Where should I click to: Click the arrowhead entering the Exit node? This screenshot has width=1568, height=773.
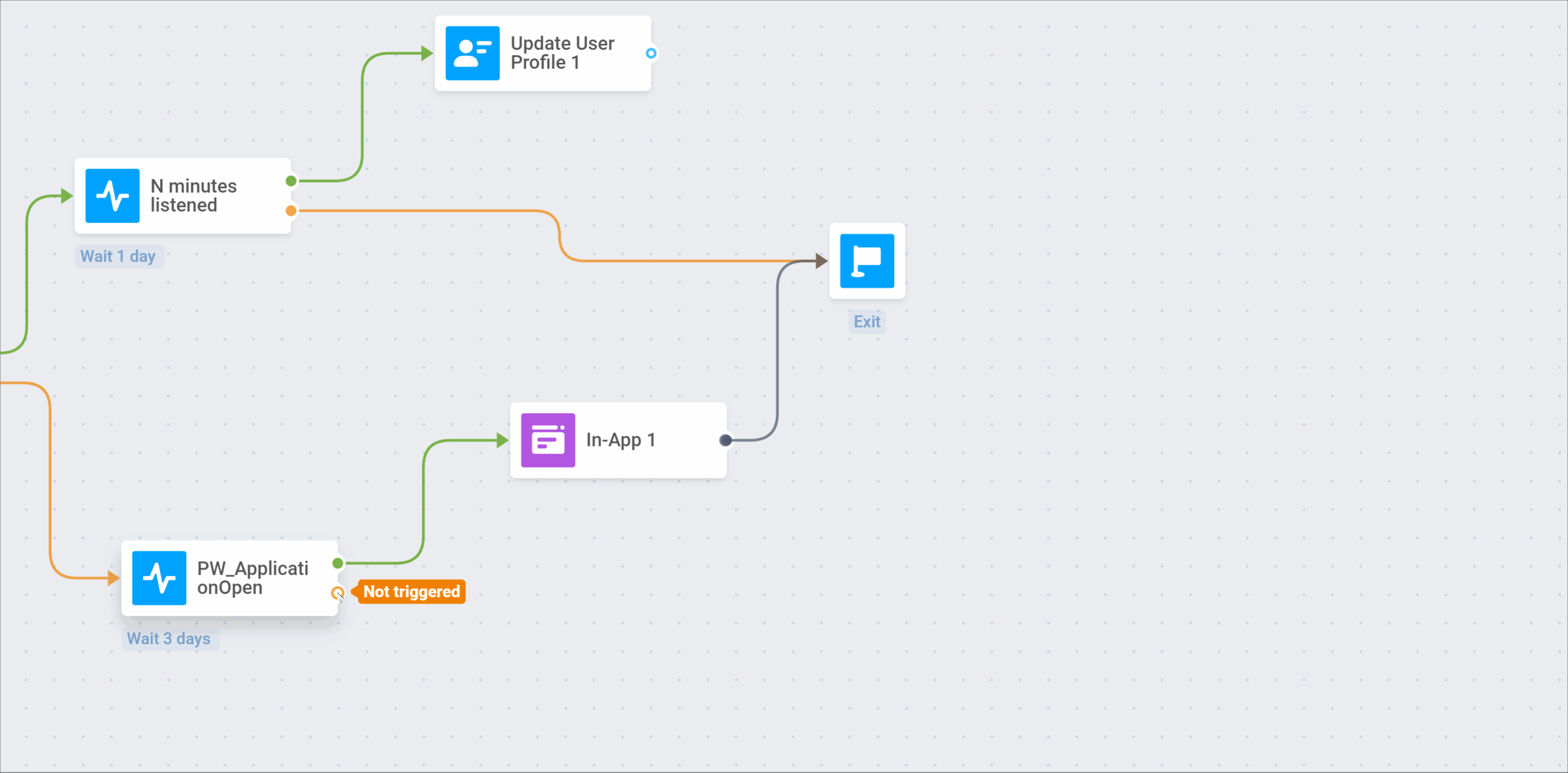[821, 261]
